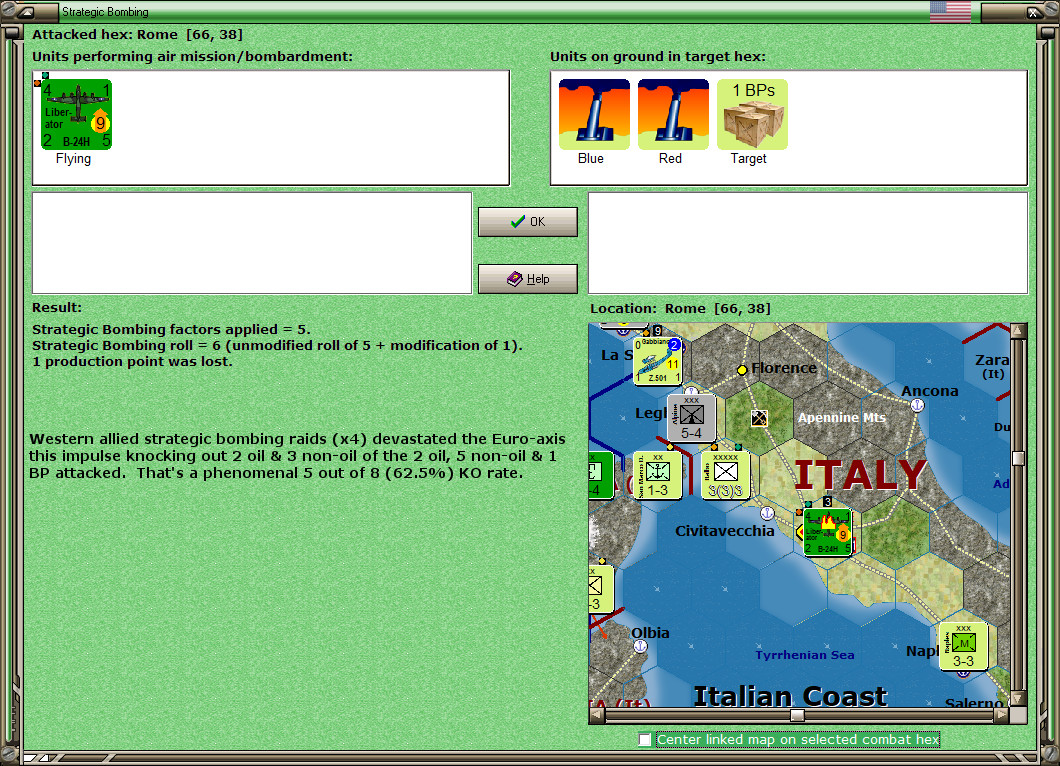Screen dimensions: 1060x766
Task: Click the map's horizontal scrollbar left arrow
Action: pyautogui.click(x=596, y=715)
